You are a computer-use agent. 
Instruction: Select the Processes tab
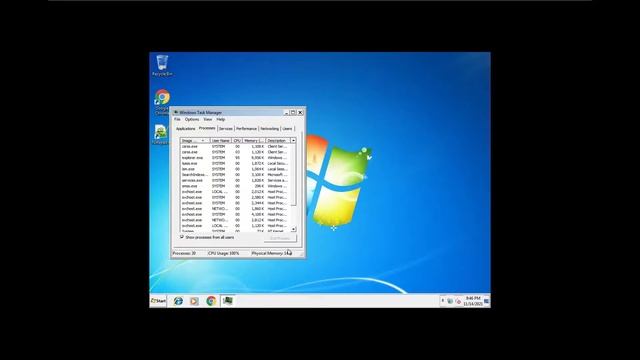[x=207, y=128]
